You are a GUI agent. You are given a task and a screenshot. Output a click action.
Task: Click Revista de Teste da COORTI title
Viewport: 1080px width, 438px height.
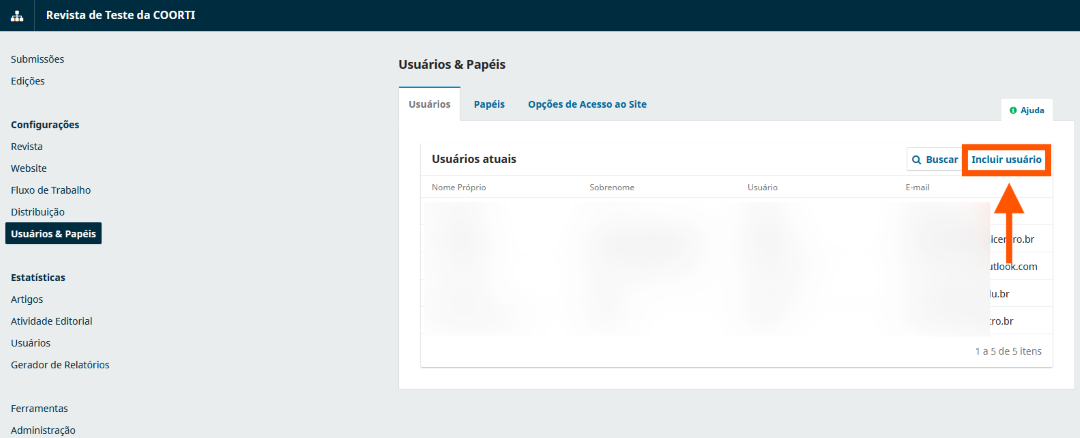(121, 15)
